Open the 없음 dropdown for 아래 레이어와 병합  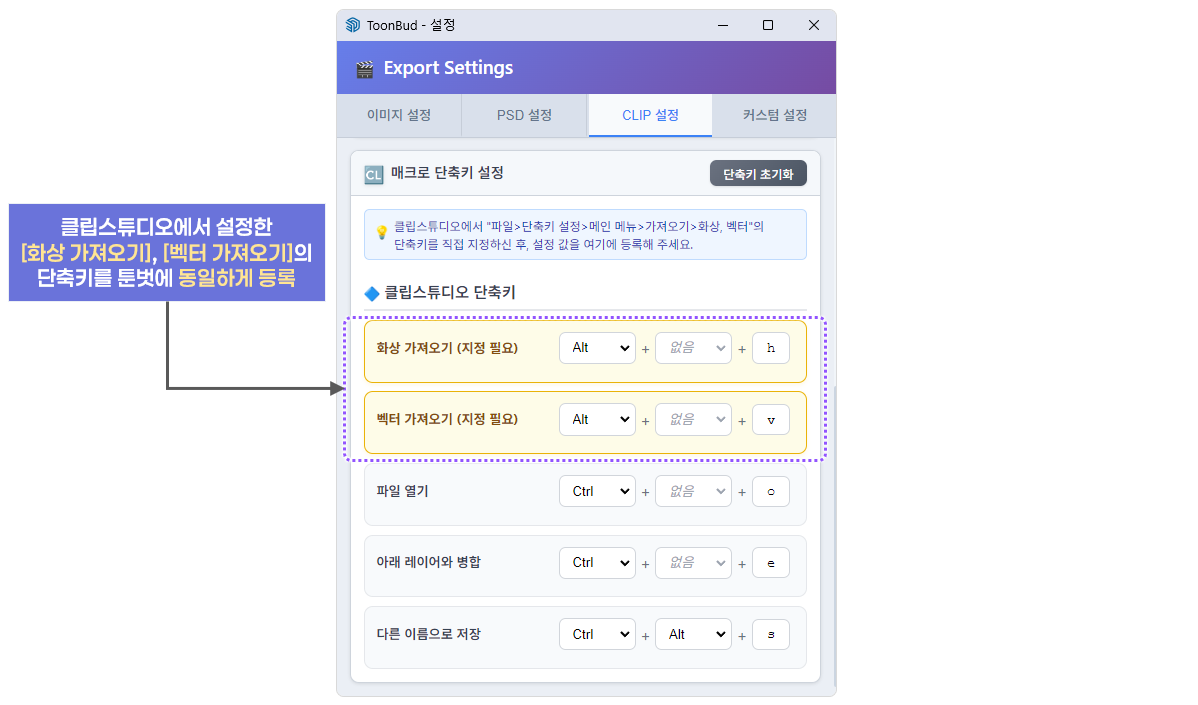[693, 562]
